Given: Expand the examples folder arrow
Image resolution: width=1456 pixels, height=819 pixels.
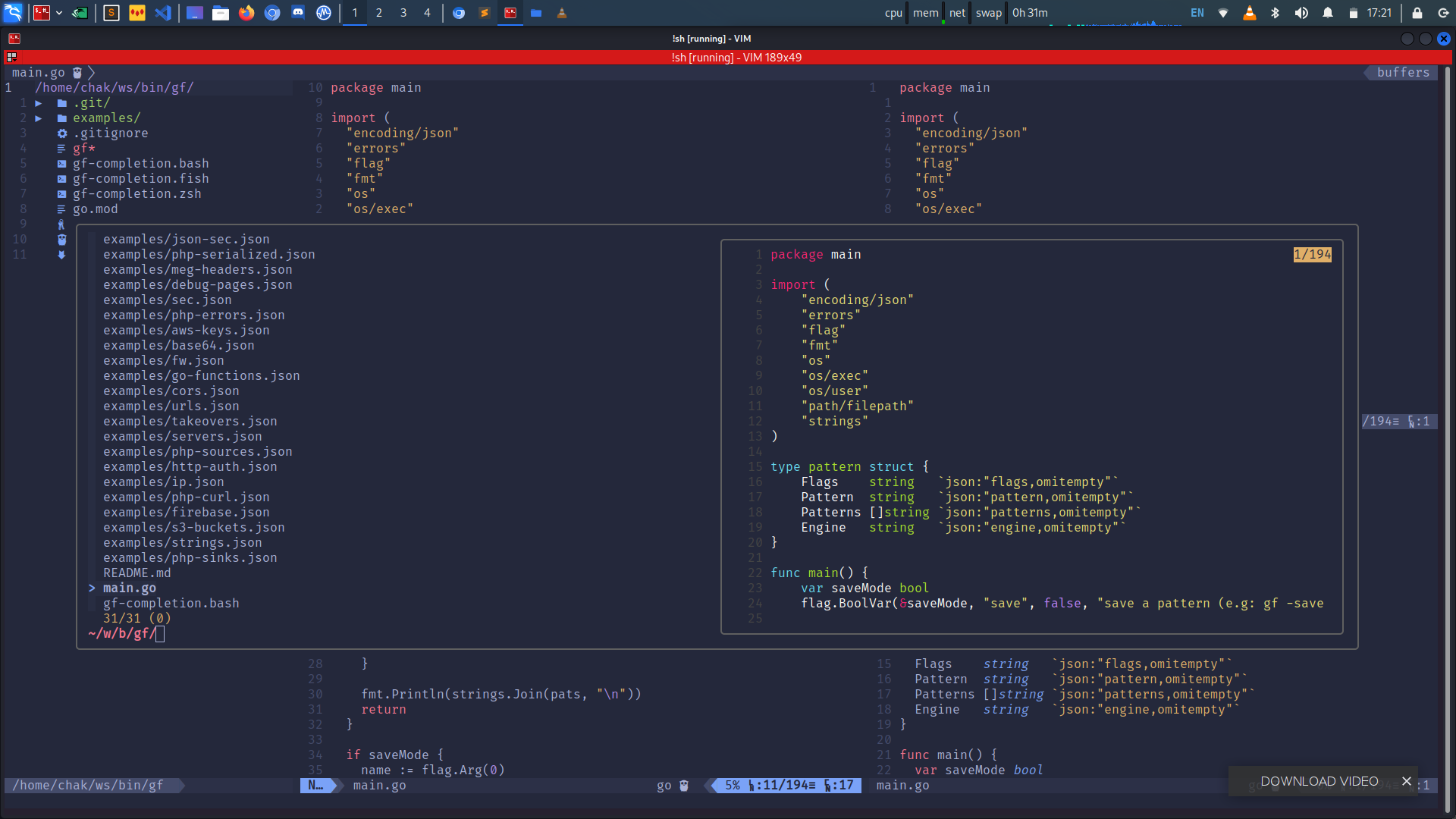Looking at the screenshot, I should (39, 118).
